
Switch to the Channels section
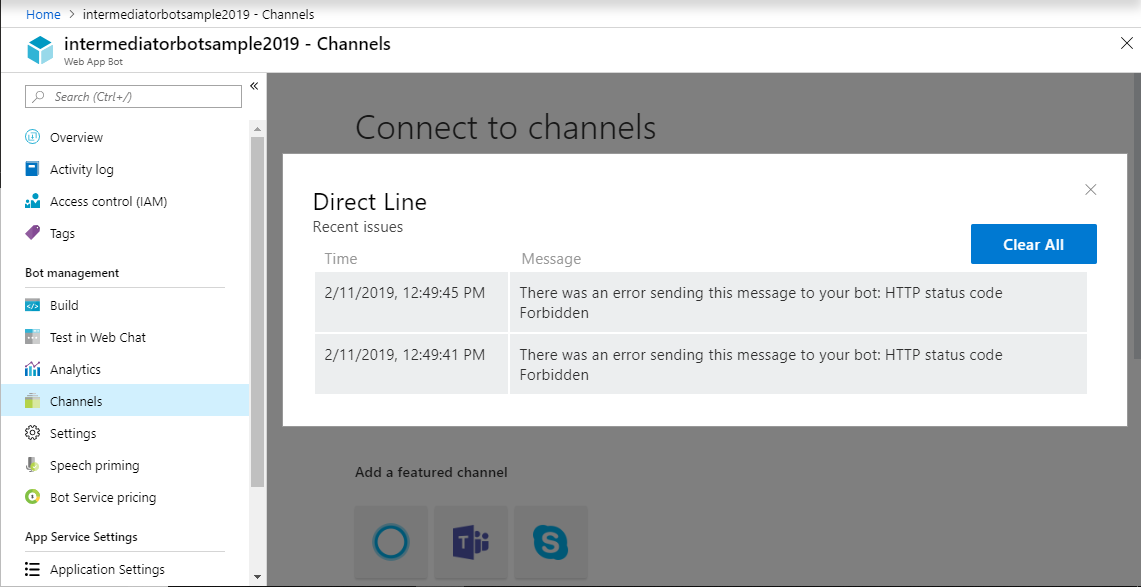(x=78, y=401)
